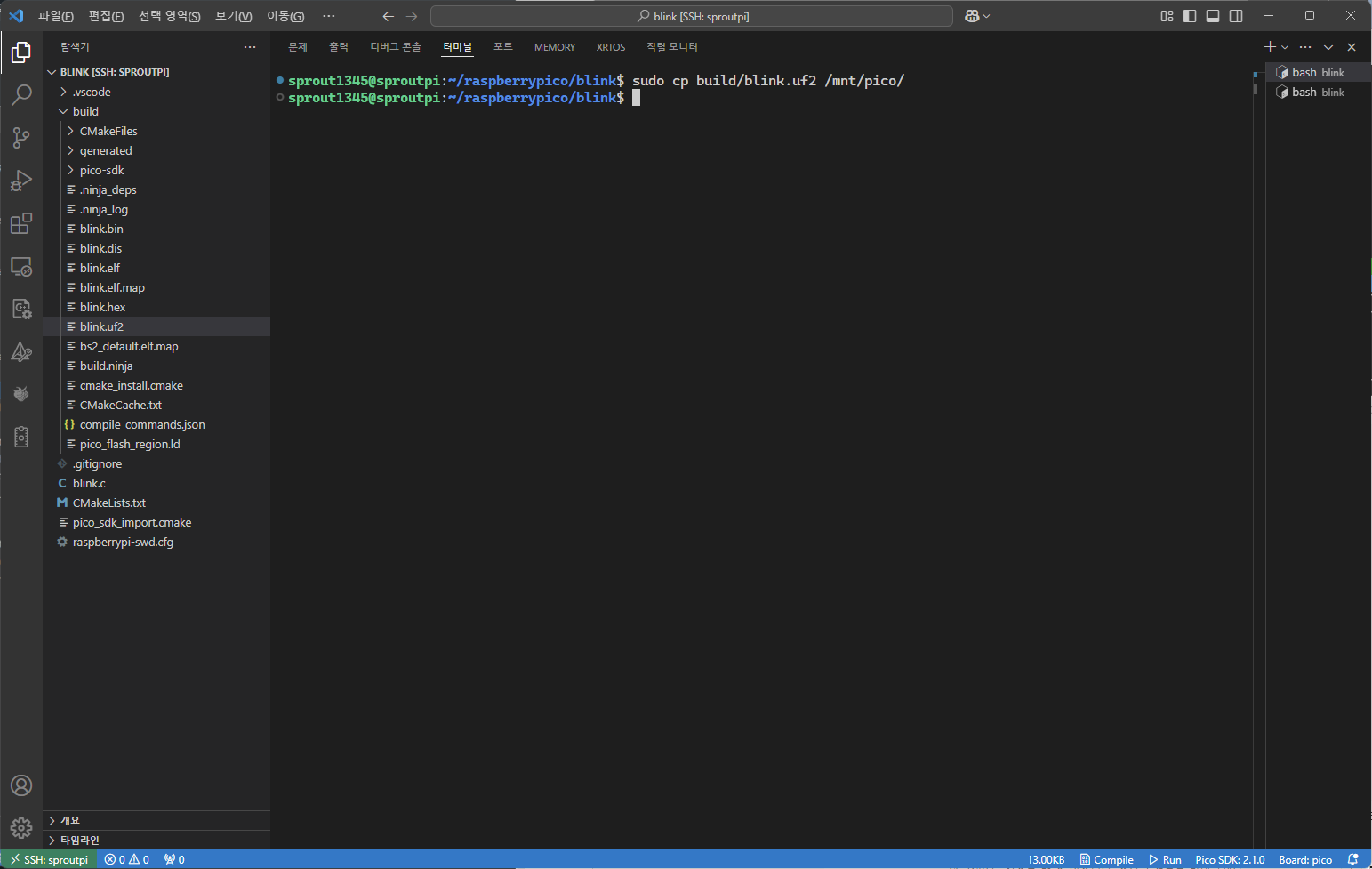
Task: Open the Raspberry Pi Pico activity bar icon
Action: (x=21, y=394)
